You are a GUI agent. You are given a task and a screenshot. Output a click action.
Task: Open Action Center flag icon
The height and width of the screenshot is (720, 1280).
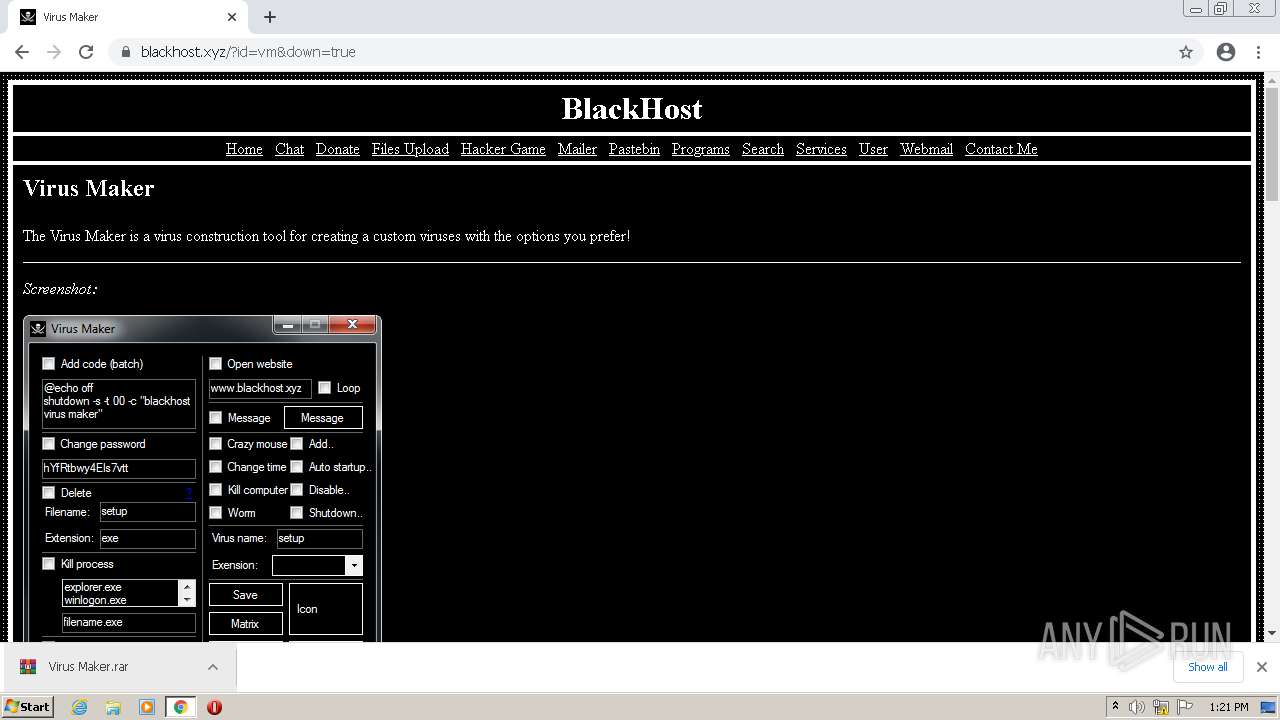coord(1184,707)
